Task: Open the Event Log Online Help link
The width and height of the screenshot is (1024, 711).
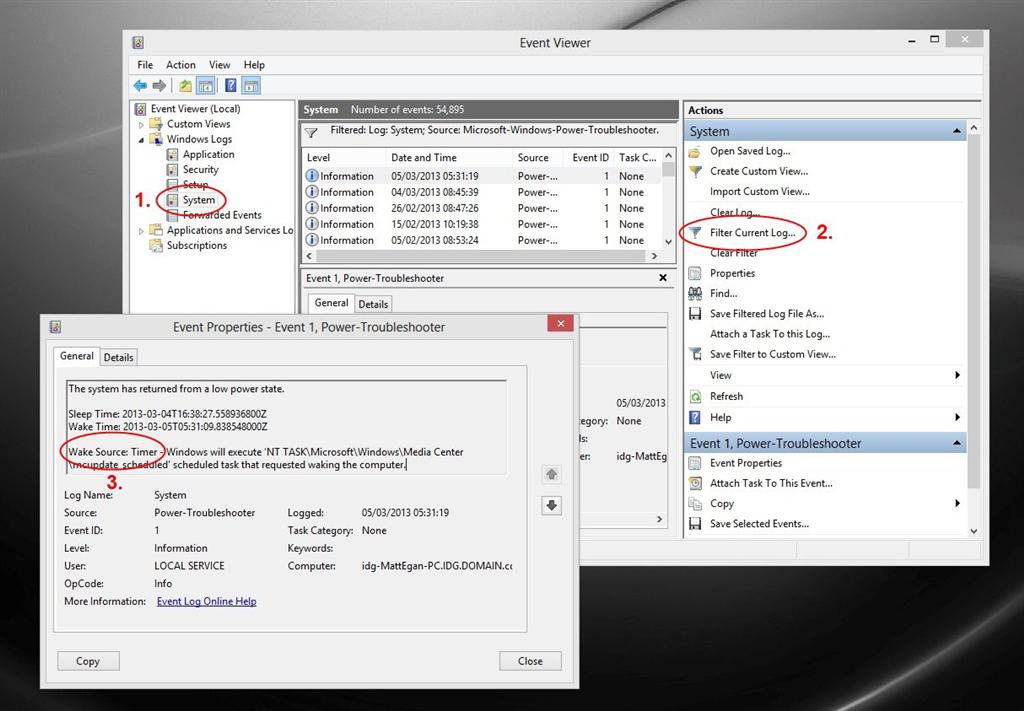Action: coord(206,601)
